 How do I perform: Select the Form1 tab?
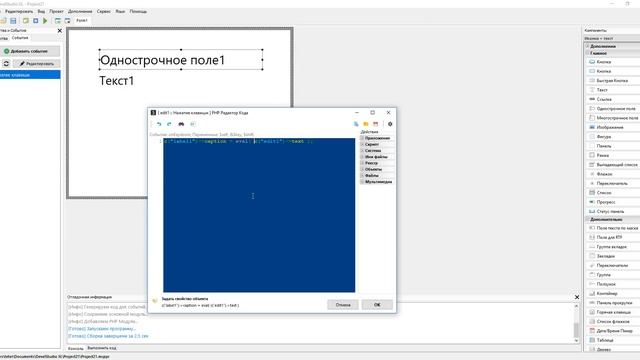click(x=82, y=20)
